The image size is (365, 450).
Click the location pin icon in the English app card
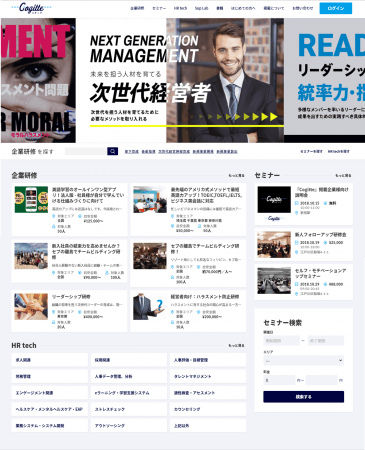pyautogui.click(x=53, y=216)
